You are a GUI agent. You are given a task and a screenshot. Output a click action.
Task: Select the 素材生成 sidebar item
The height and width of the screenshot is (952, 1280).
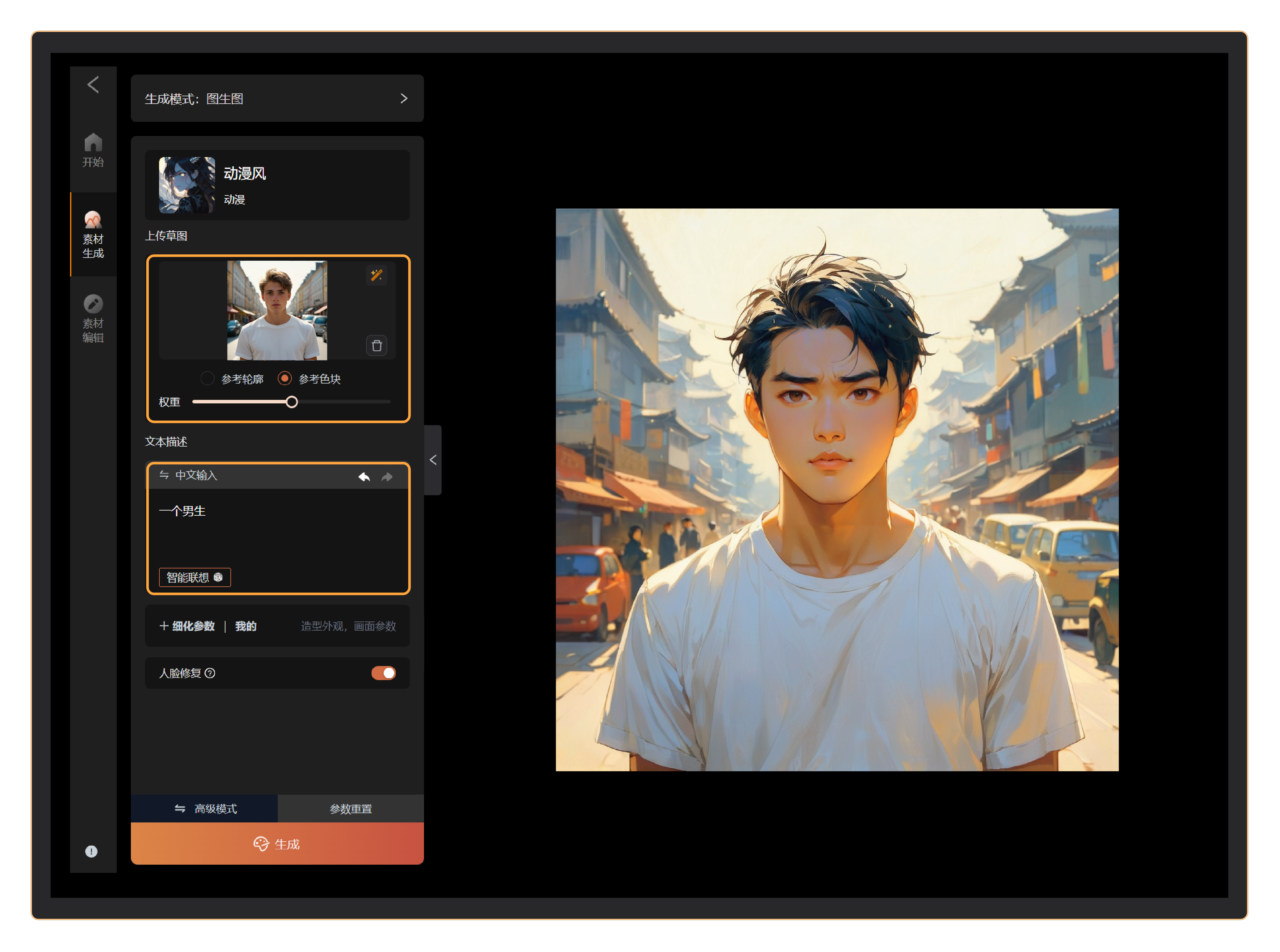point(93,234)
